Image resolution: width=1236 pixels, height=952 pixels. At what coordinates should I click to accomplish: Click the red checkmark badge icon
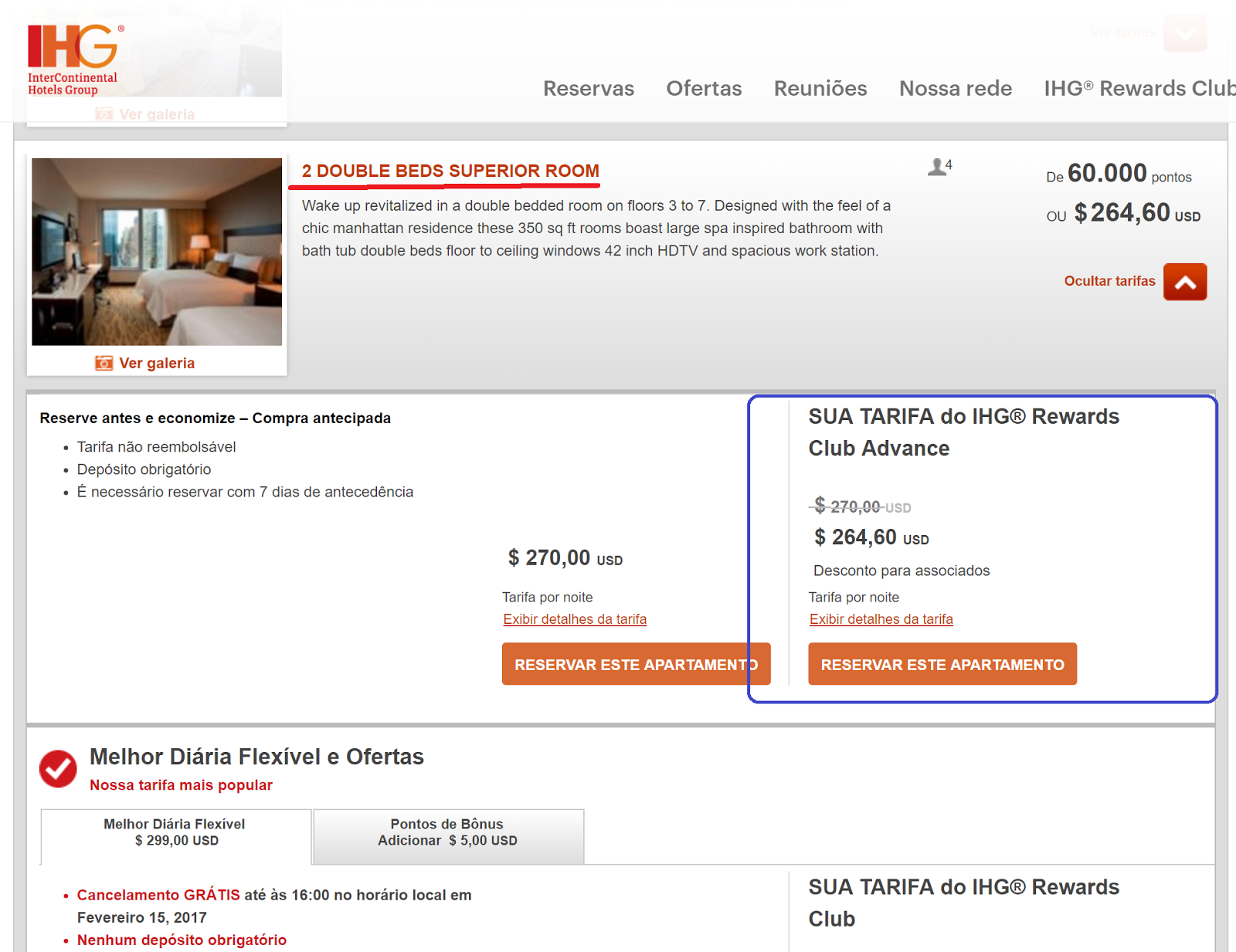click(58, 768)
